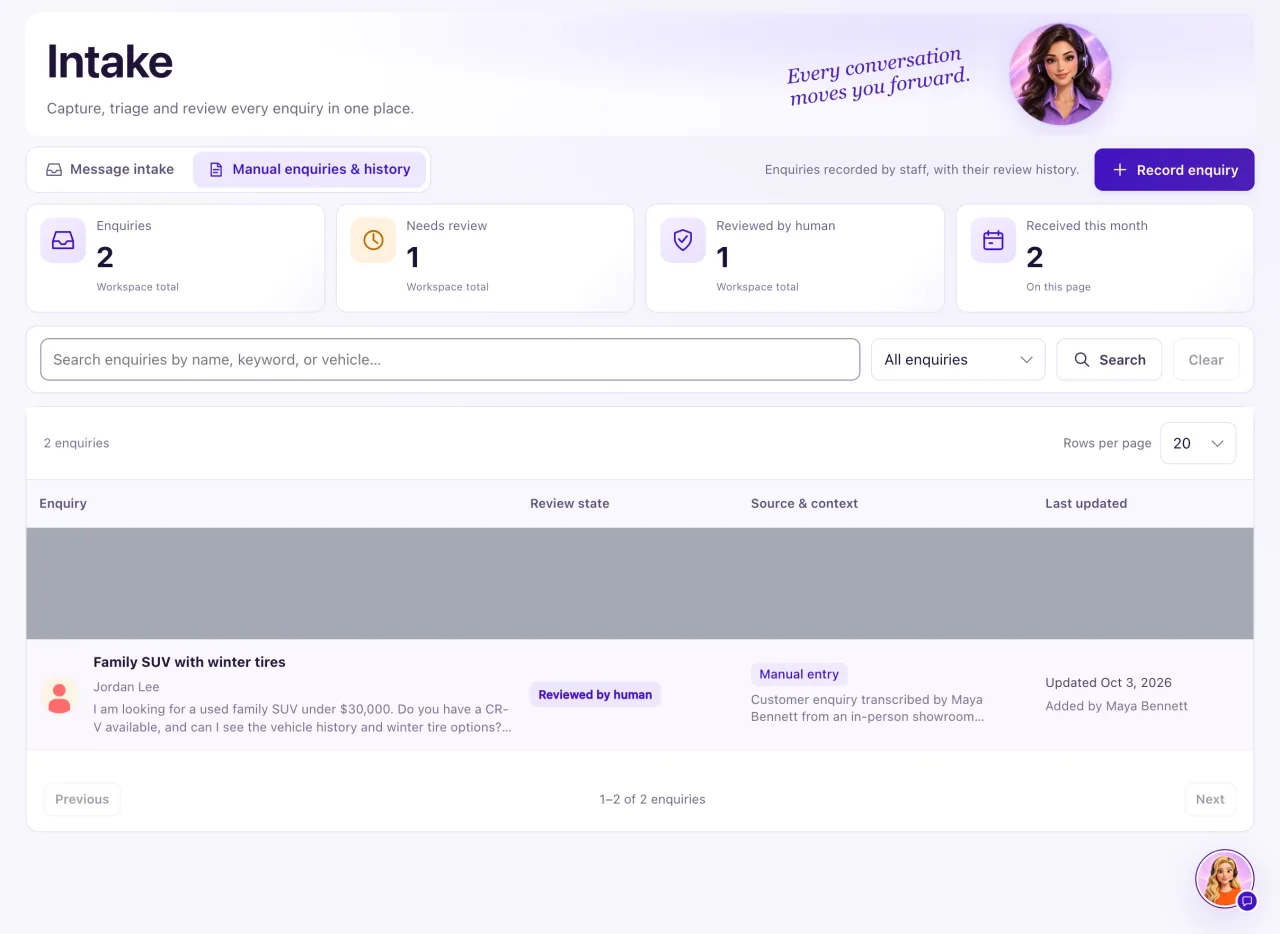1280x934 pixels.
Task: Click the chevron on All enquiries dropdown
Action: (x=1026, y=360)
